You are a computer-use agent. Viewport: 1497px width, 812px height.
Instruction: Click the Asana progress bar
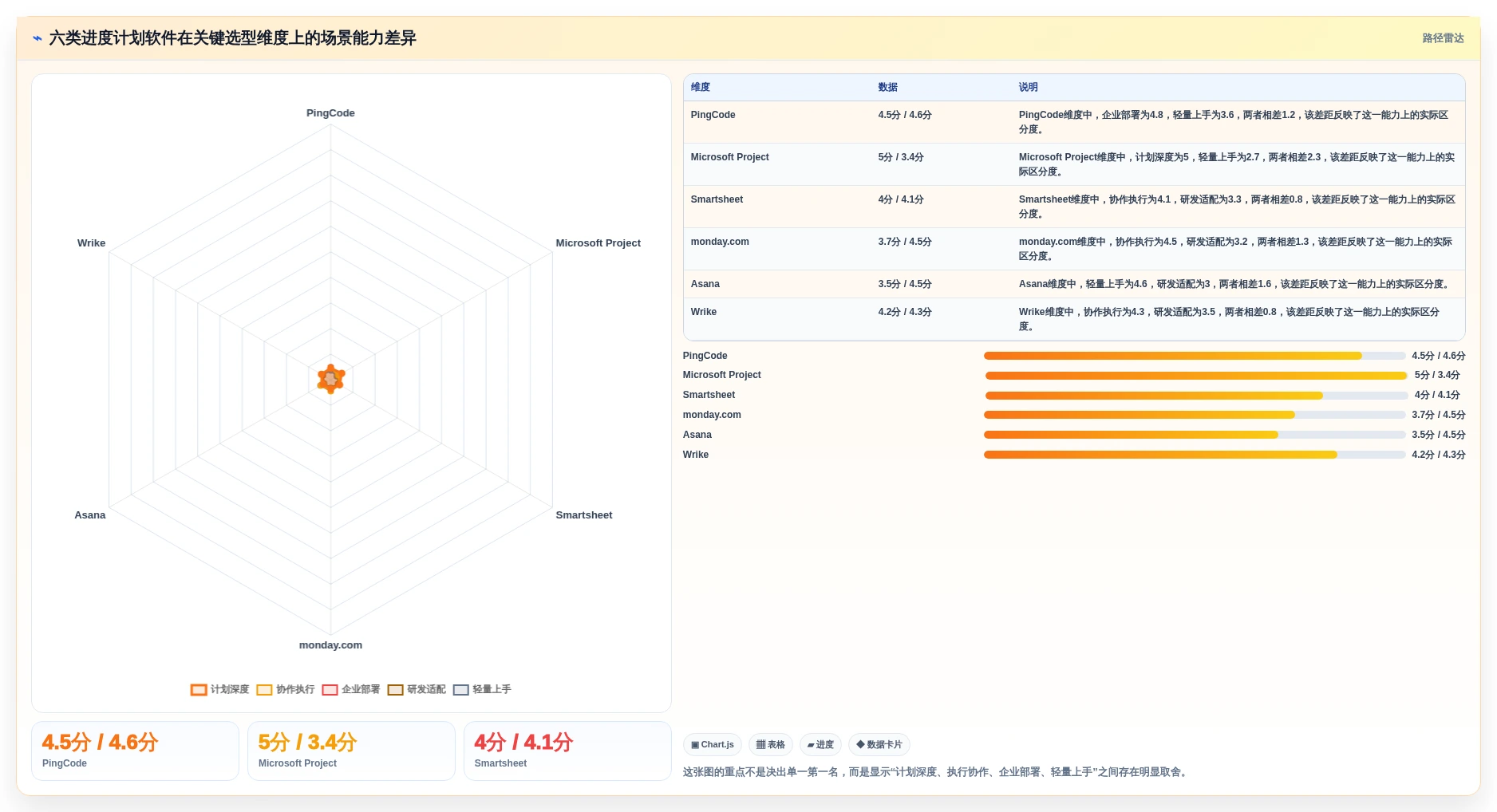[x=1195, y=435]
